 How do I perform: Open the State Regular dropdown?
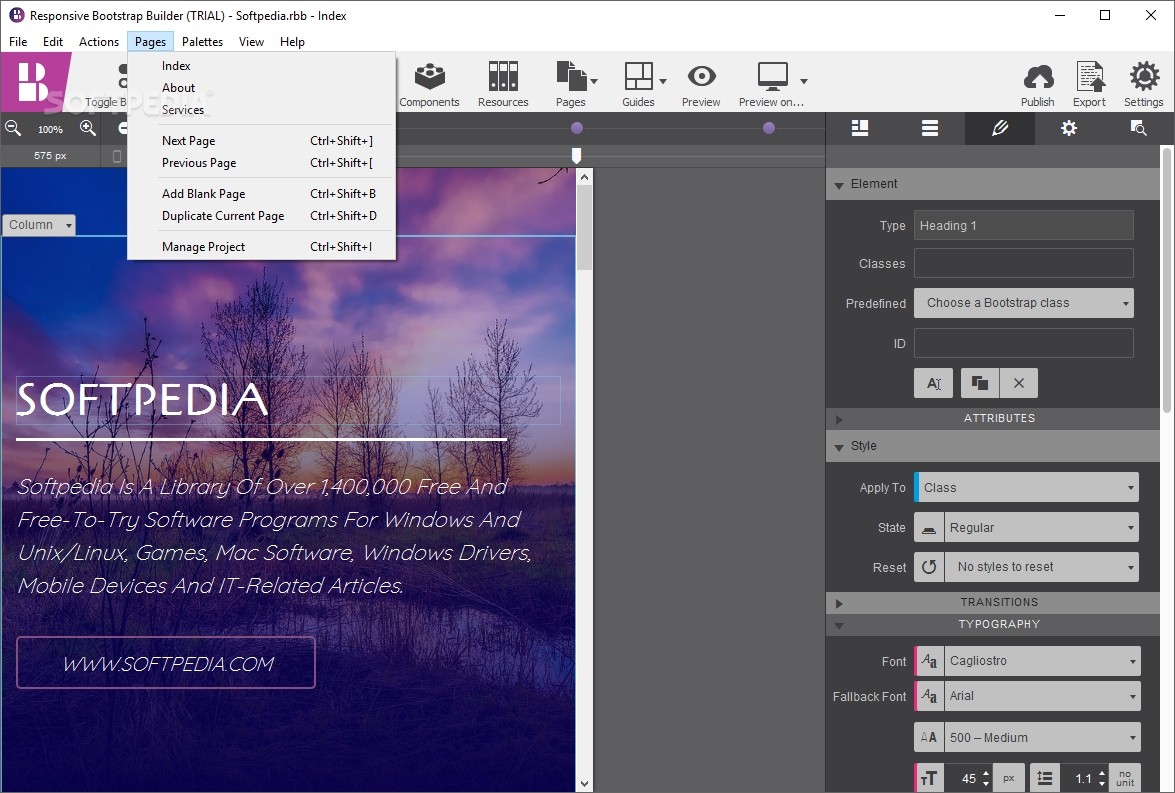click(x=1042, y=528)
